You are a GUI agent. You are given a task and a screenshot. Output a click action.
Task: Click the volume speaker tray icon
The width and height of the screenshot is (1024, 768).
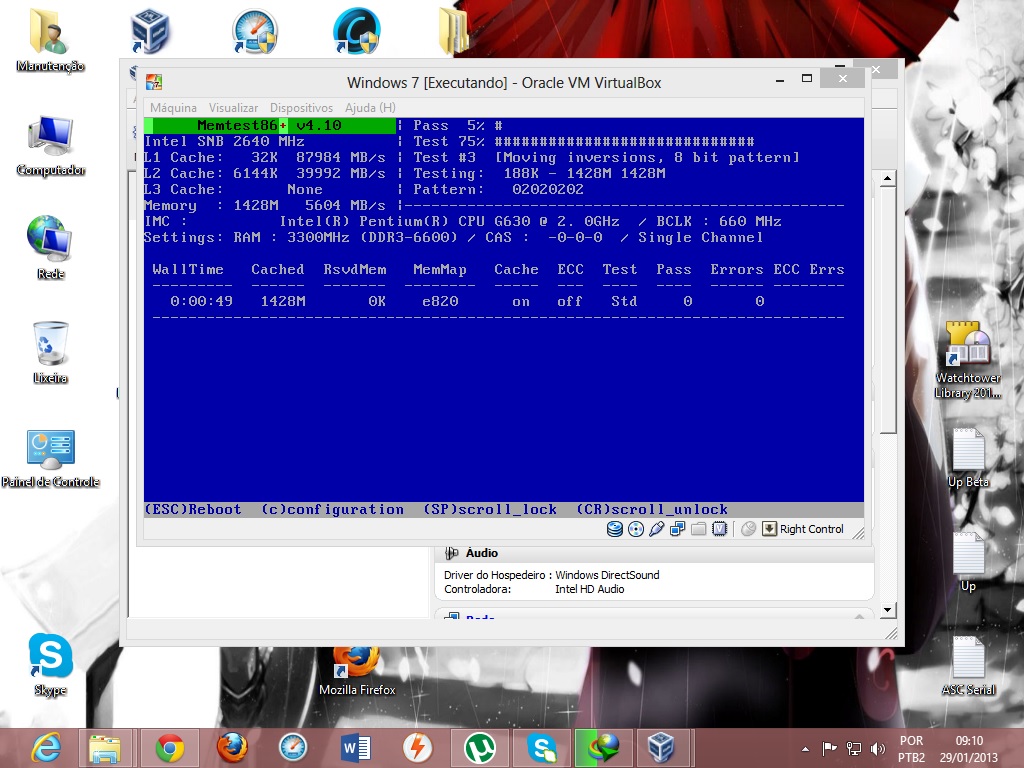coord(878,749)
